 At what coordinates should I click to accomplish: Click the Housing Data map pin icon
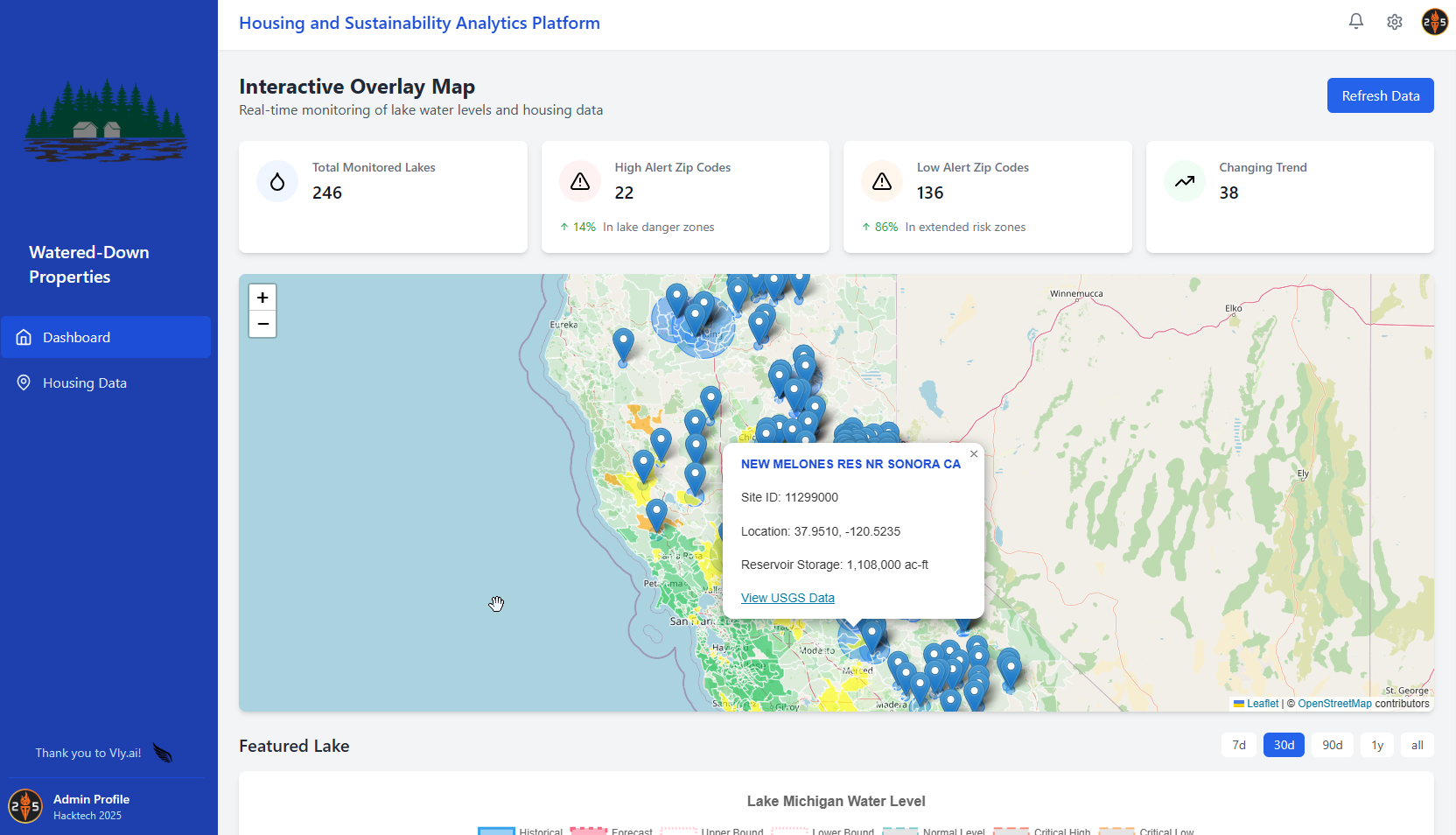24,382
